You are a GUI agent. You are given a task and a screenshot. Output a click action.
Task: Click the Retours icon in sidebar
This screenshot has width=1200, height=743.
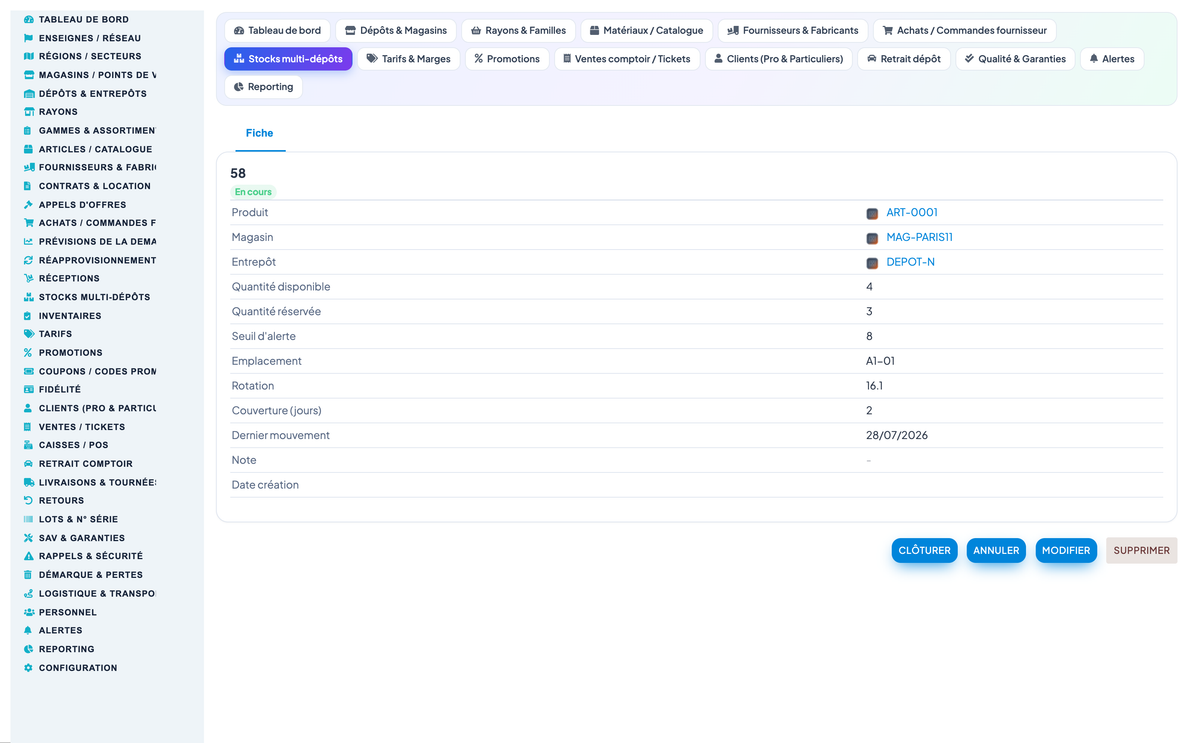(28, 500)
